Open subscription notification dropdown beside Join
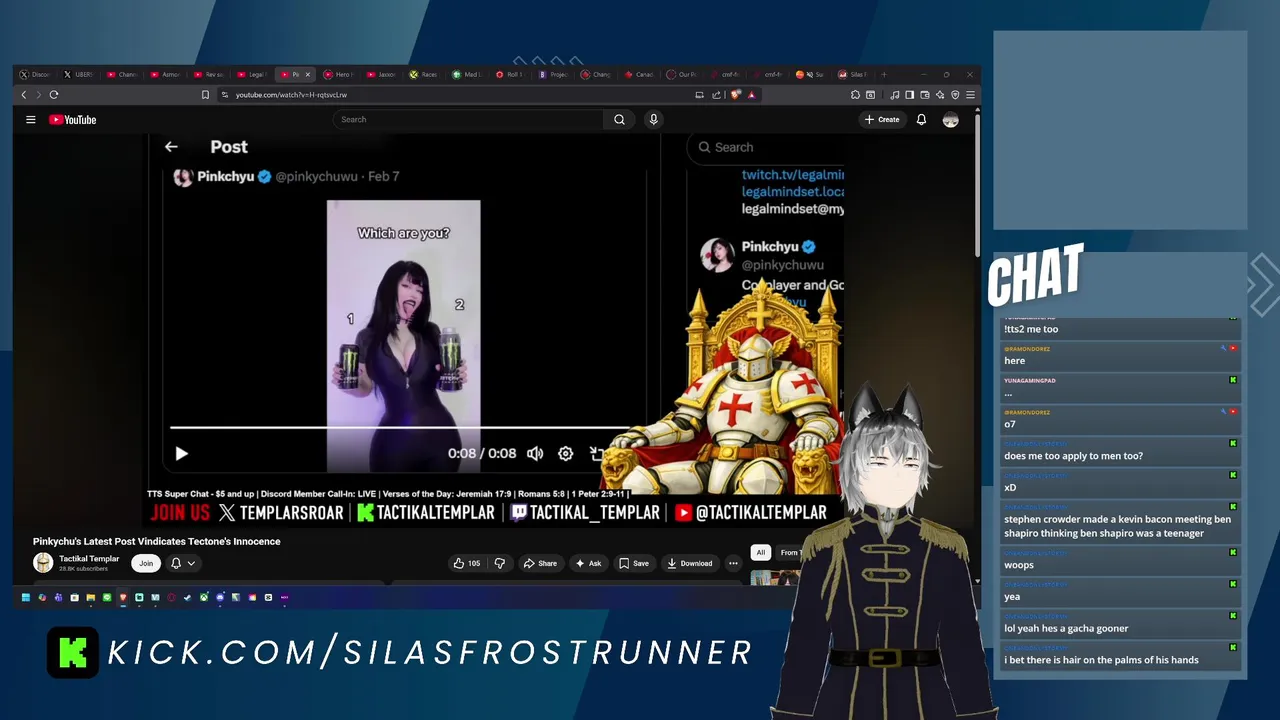Image resolution: width=1280 pixels, height=720 pixels. pyautogui.click(x=183, y=563)
